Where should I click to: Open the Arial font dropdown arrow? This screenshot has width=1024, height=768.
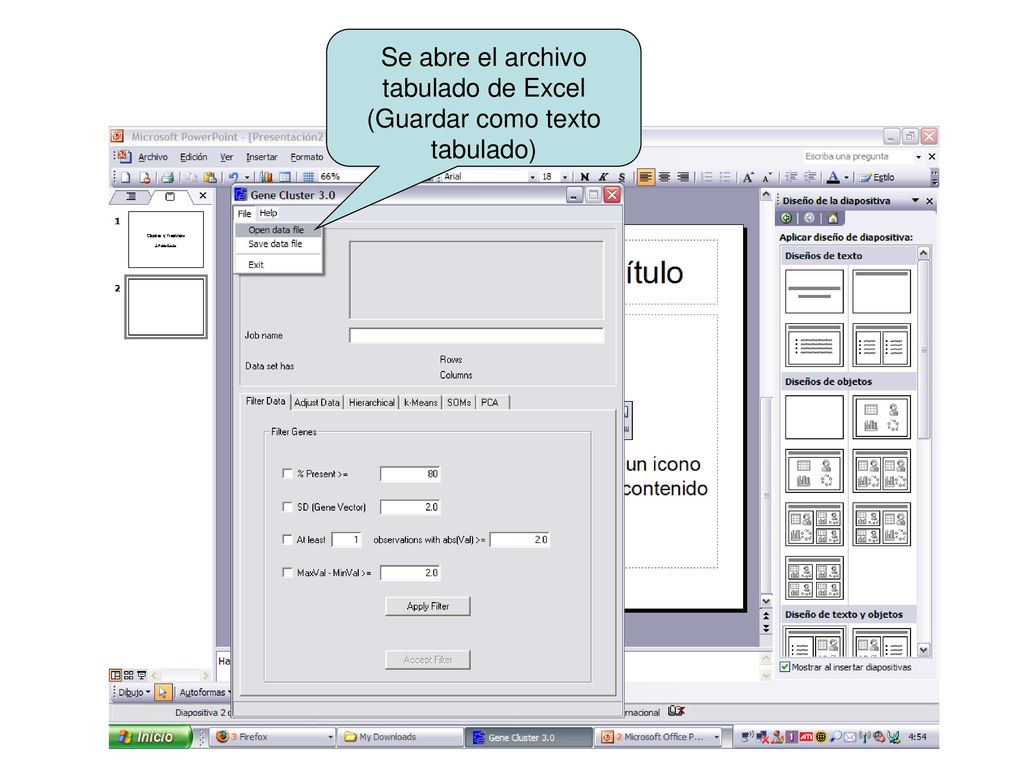pyautogui.click(x=532, y=177)
